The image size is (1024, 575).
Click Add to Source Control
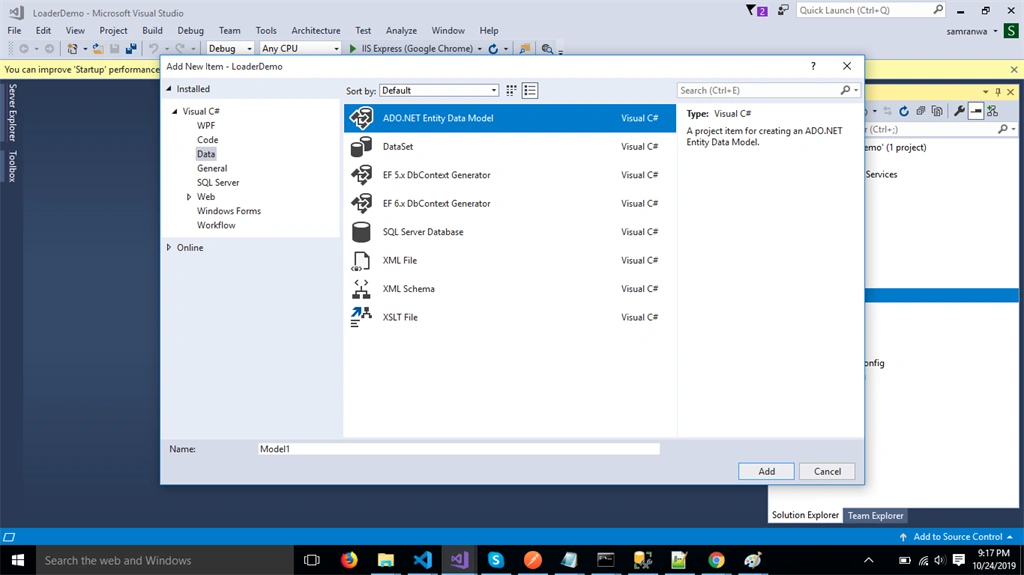[x=957, y=536]
